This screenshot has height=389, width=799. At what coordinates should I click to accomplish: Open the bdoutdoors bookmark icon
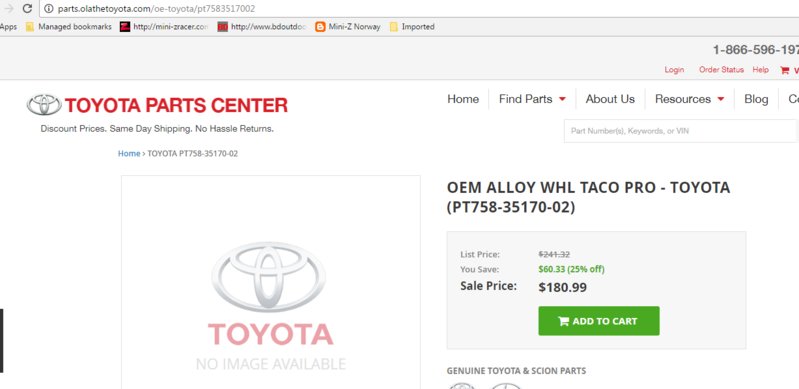tap(223, 27)
